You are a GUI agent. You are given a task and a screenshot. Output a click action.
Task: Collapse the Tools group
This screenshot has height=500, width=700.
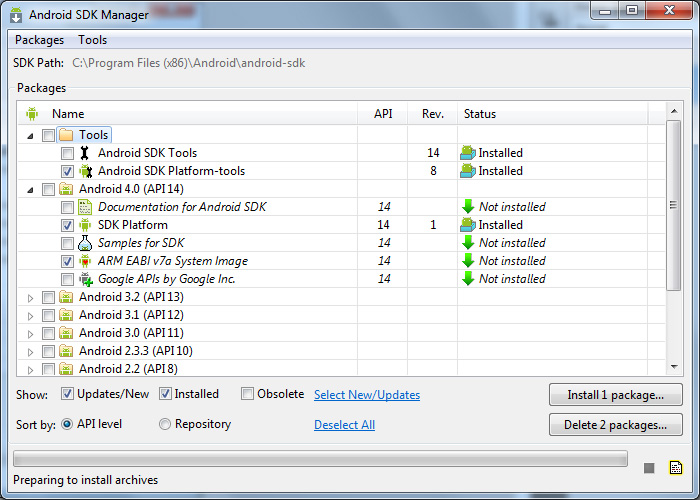click(30, 136)
